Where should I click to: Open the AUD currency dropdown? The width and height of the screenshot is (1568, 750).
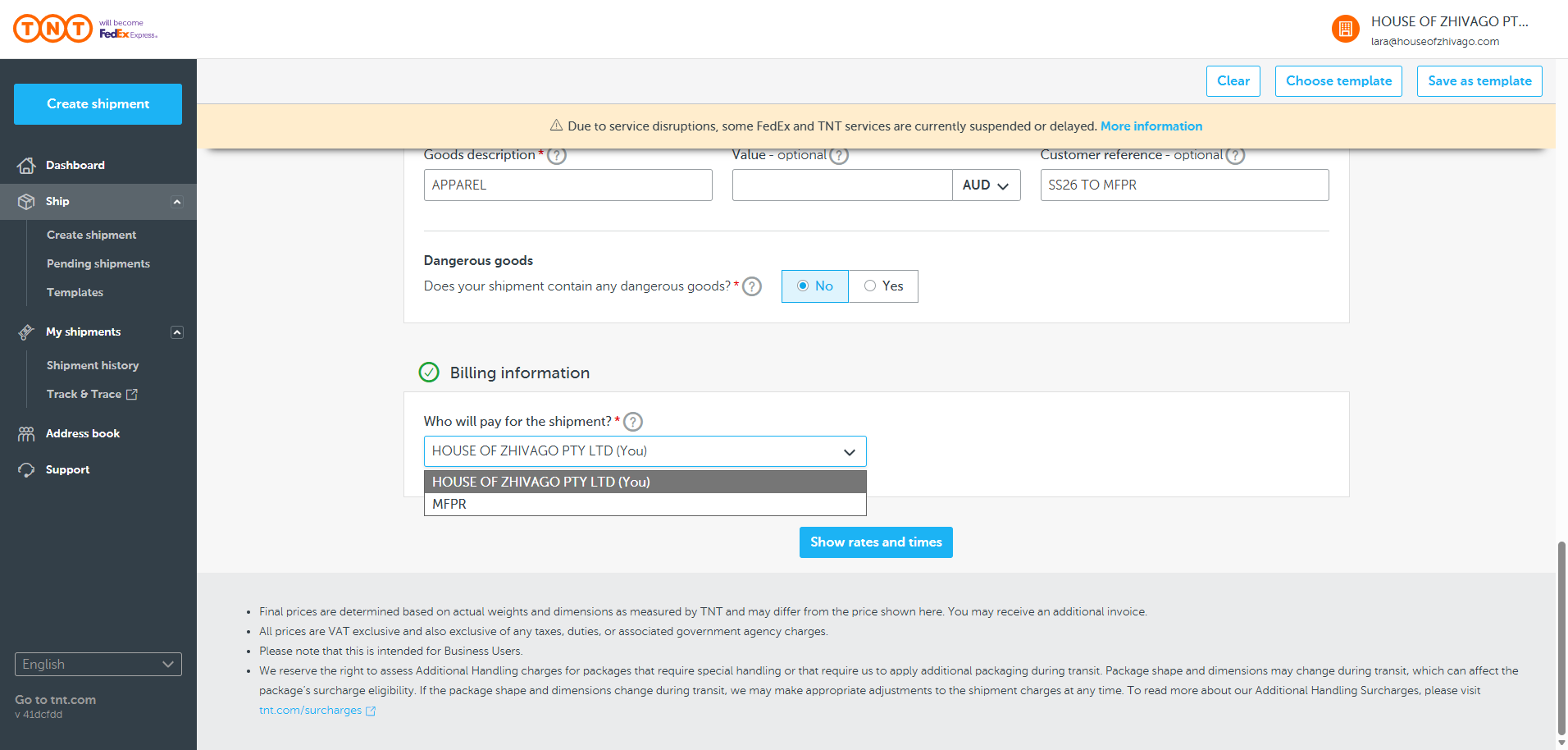(986, 185)
